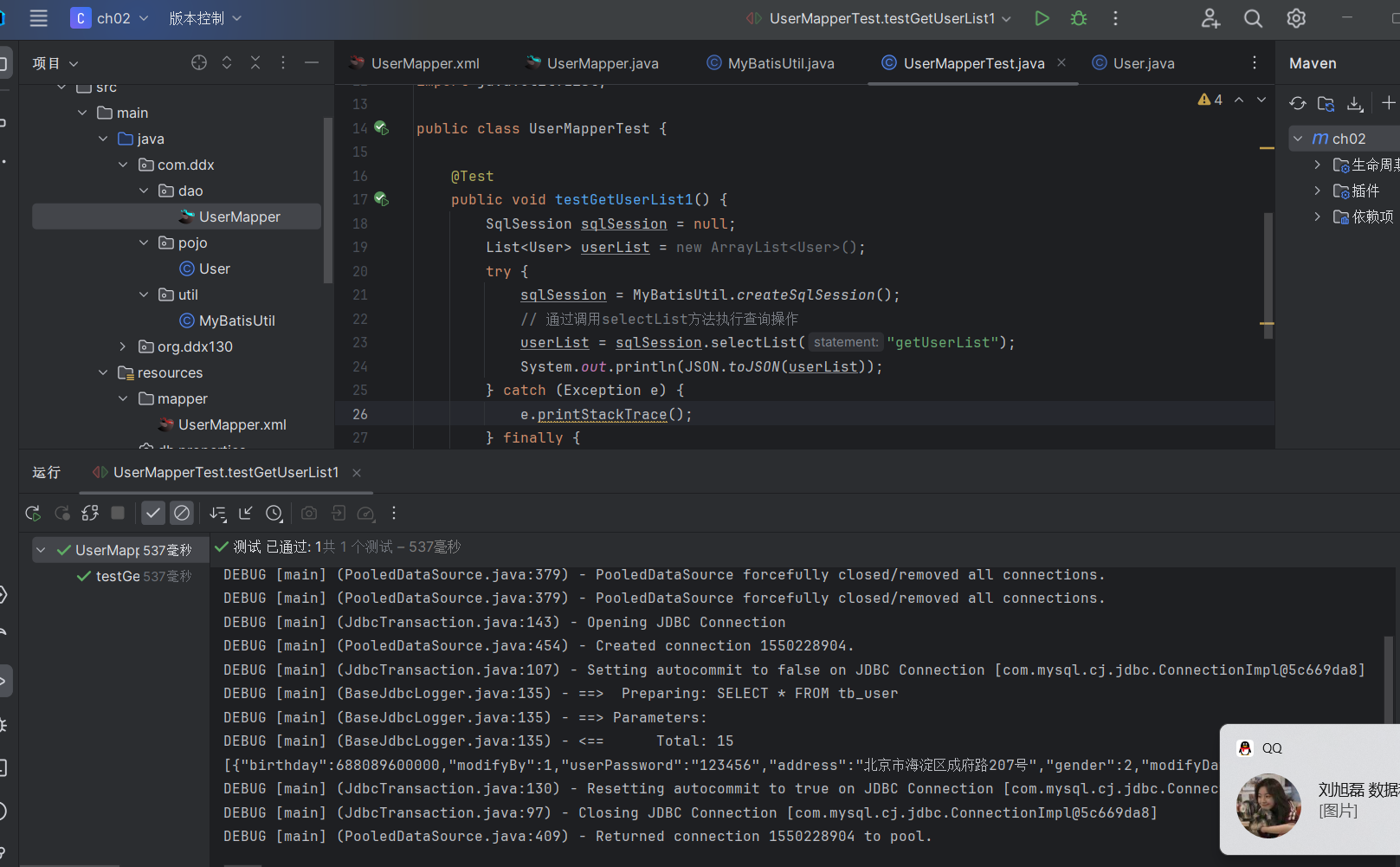Viewport: 1400px width, 867px height.
Task: Click the QQ sender avatar thumbnail
Action: tap(1268, 806)
